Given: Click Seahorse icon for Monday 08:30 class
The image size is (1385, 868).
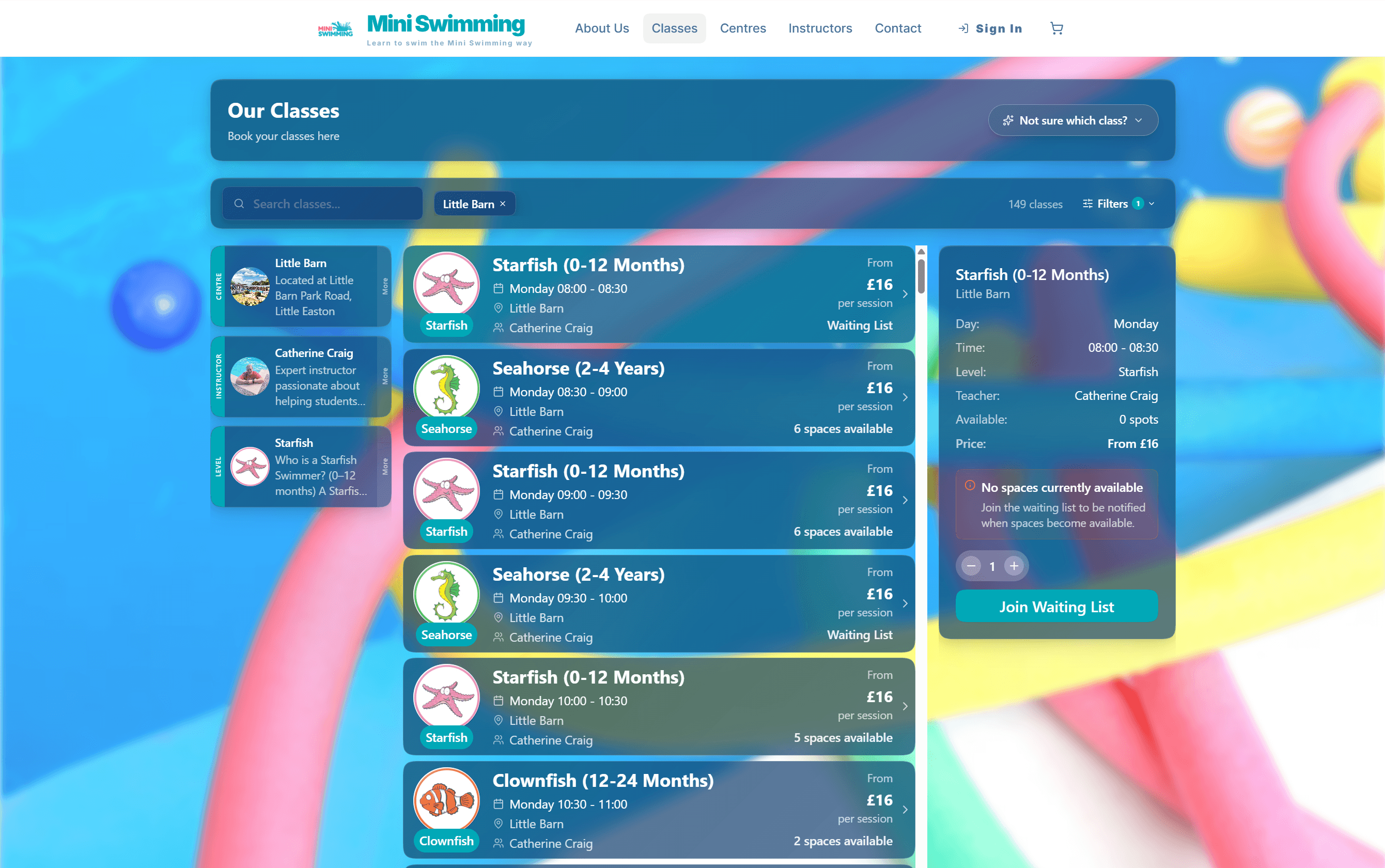Looking at the screenshot, I should 446,388.
